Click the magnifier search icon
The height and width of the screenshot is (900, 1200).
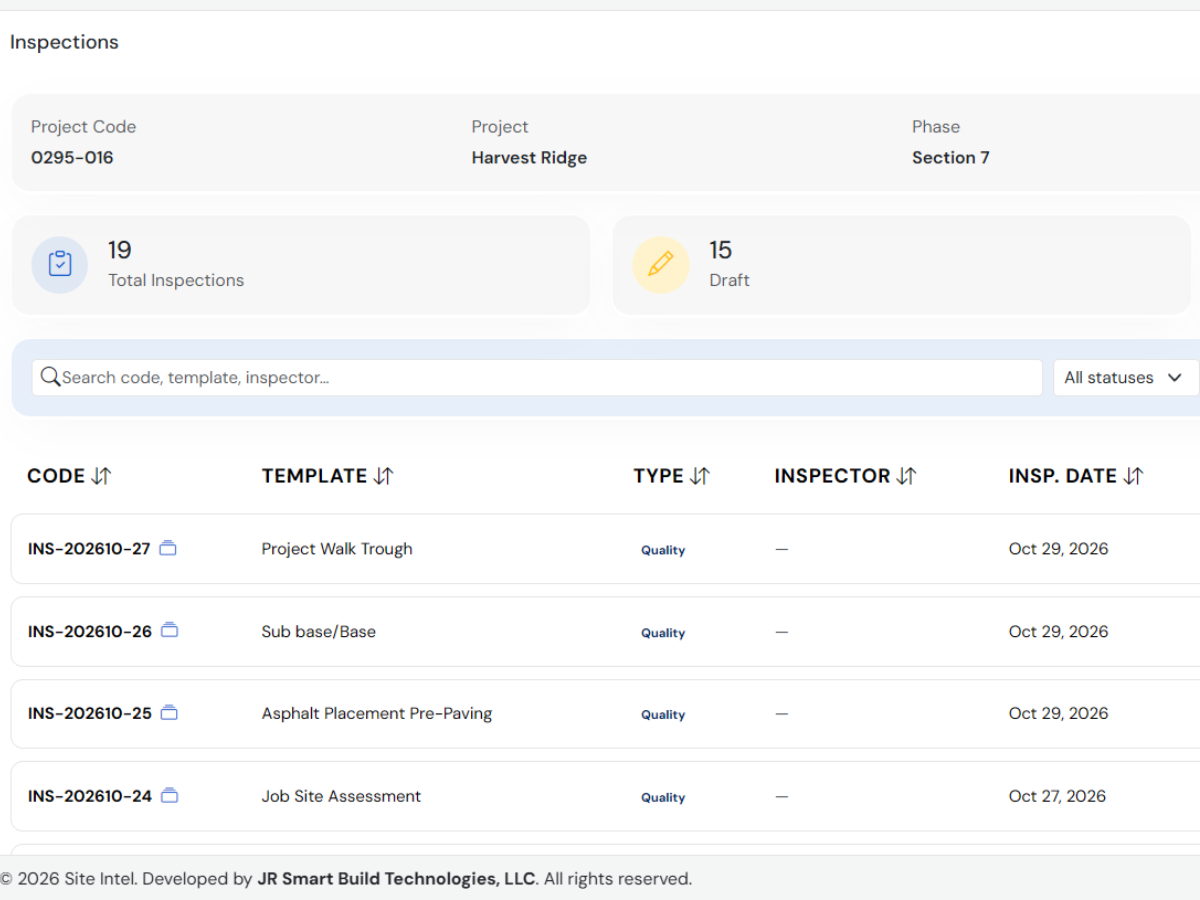pos(50,377)
